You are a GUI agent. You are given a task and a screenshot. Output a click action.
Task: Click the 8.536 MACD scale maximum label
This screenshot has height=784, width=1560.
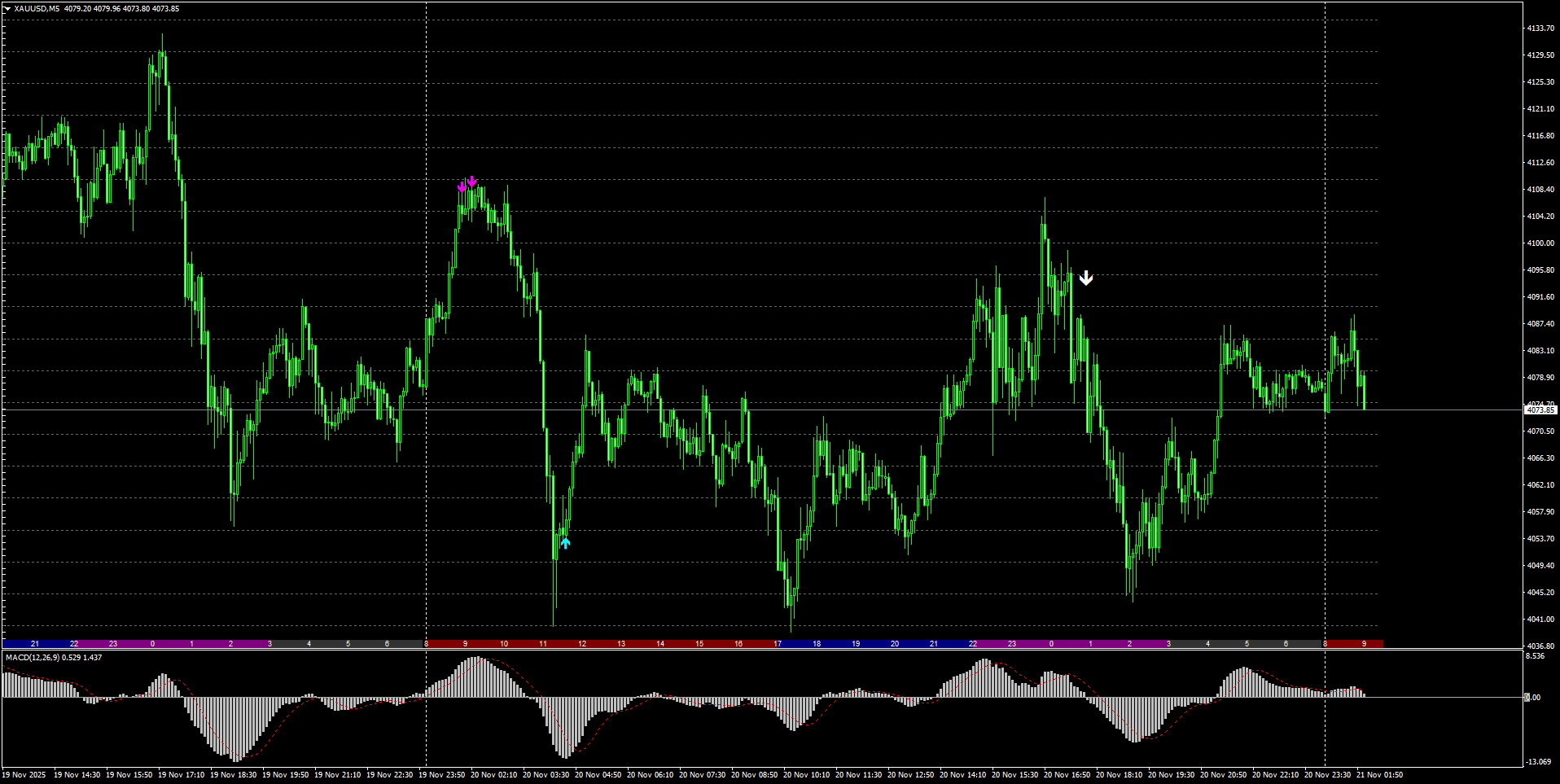pyautogui.click(x=1535, y=656)
